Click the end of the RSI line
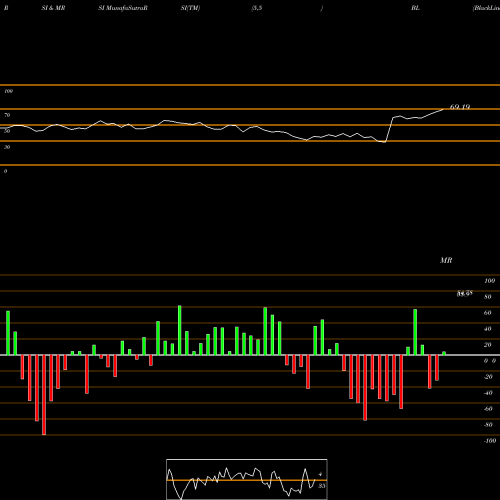Image resolution: width=500 pixels, height=500 pixels. (x=443, y=109)
